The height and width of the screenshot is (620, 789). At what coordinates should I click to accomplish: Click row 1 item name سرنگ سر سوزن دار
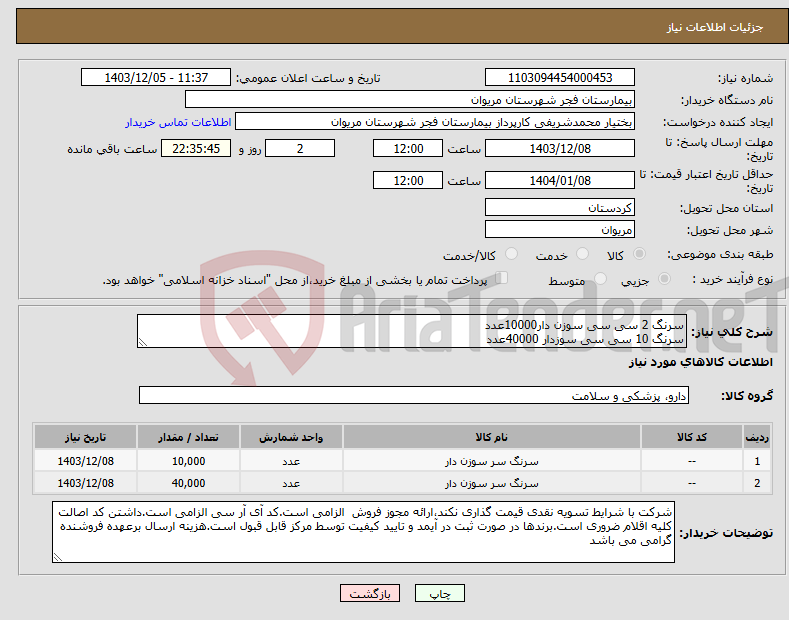492,461
